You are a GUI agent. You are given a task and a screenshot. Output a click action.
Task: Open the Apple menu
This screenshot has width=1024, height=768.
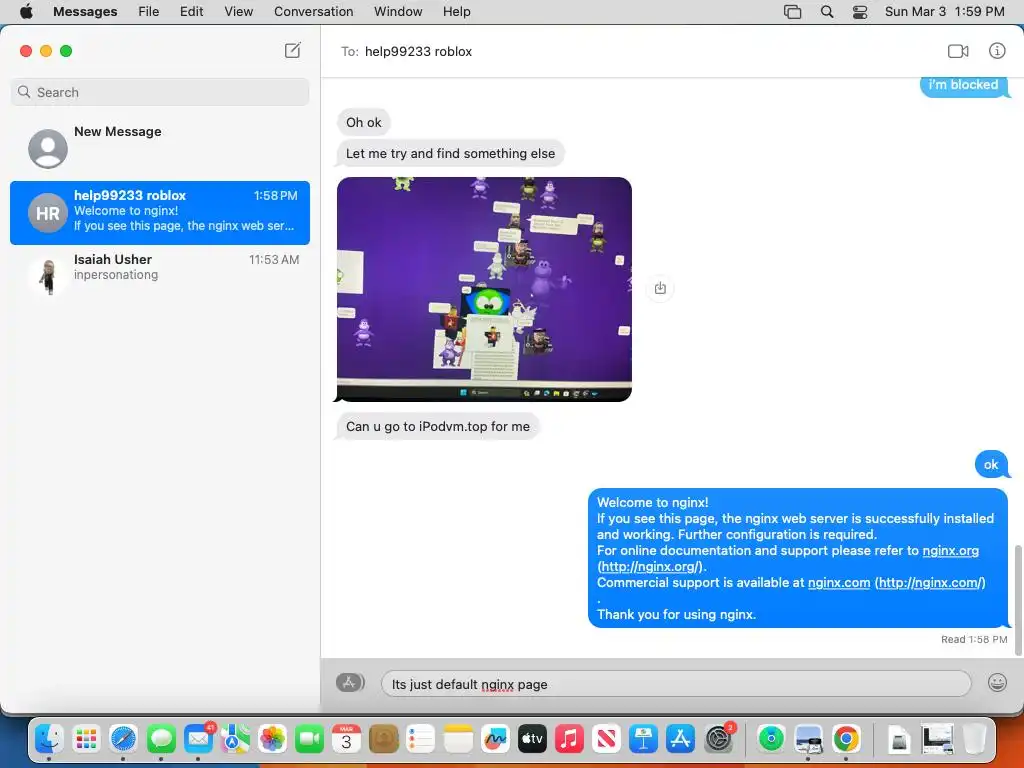[x=26, y=12]
